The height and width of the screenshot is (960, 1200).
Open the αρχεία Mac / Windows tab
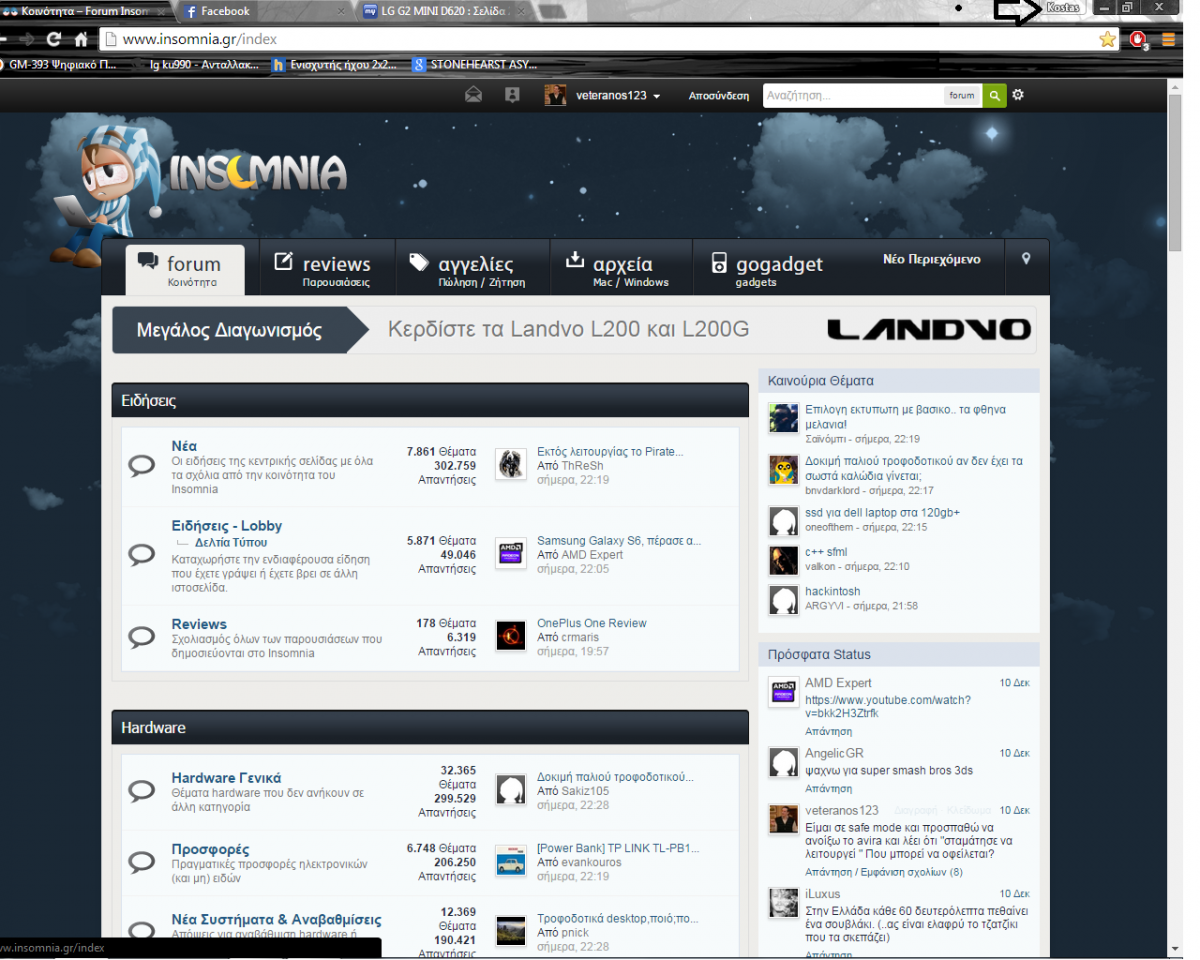620,270
